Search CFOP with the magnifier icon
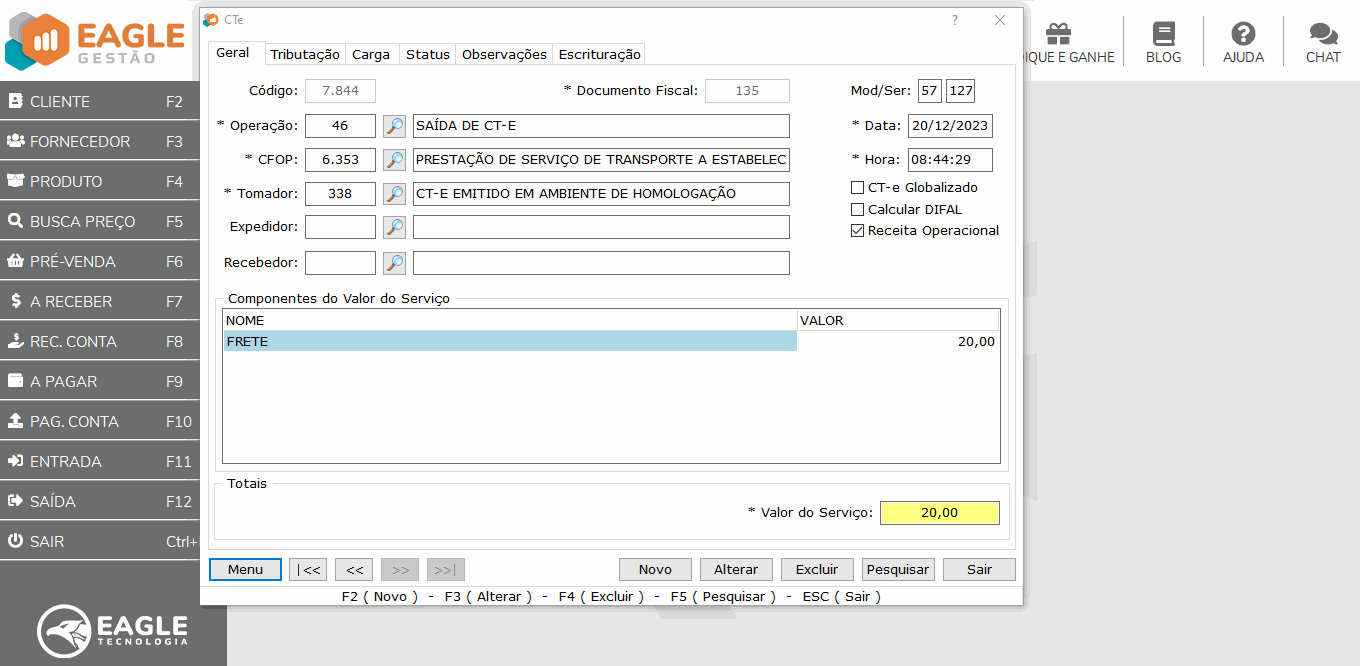1360x666 pixels. 395,160
